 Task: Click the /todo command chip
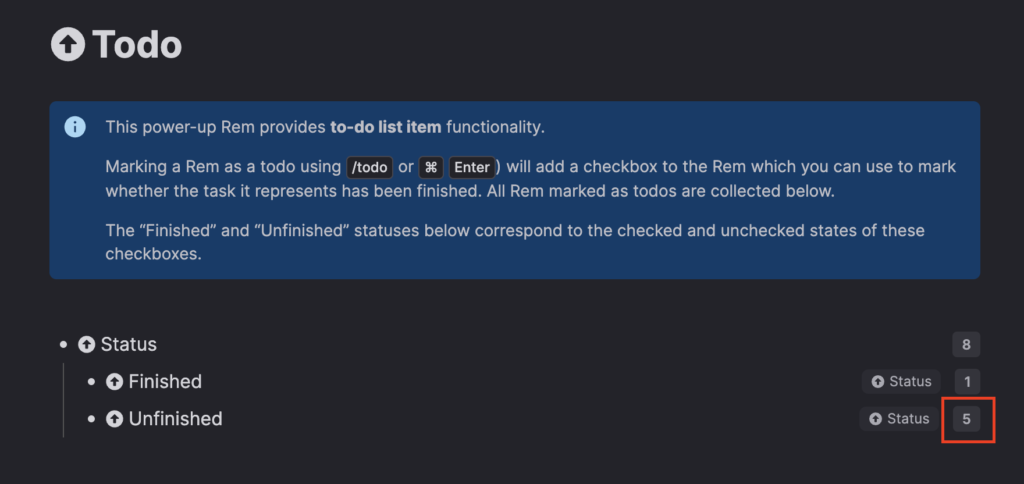point(369,167)
